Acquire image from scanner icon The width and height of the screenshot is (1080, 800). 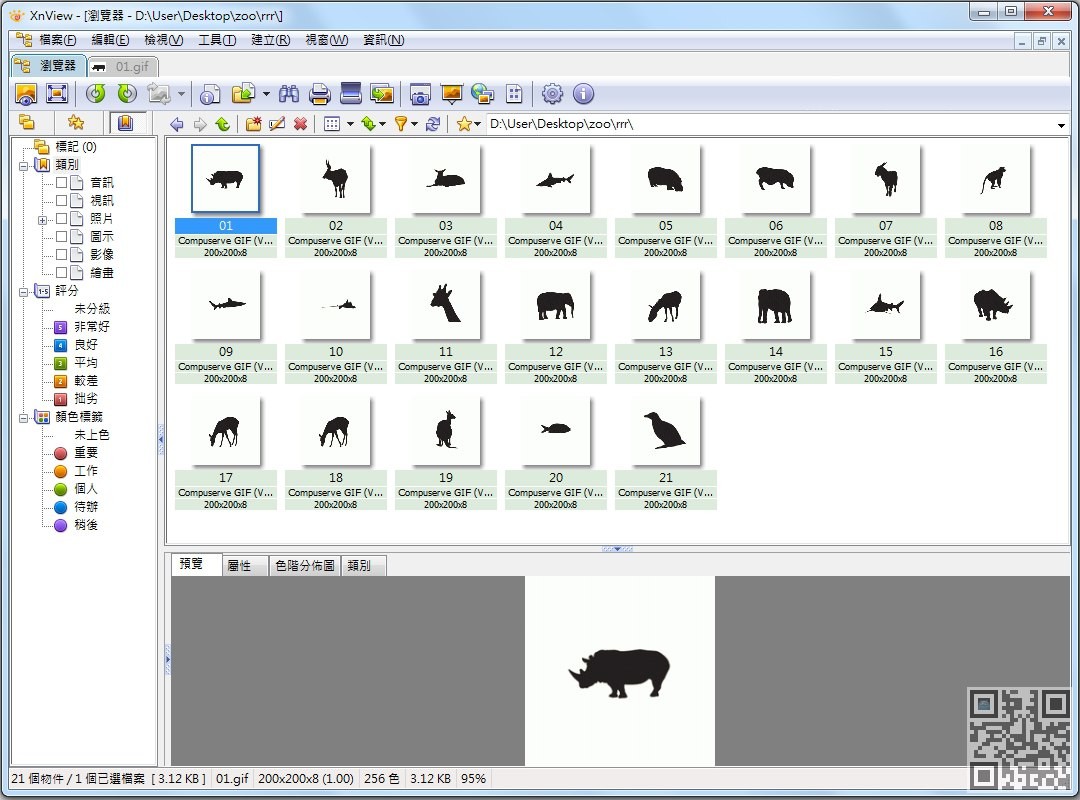351,94
